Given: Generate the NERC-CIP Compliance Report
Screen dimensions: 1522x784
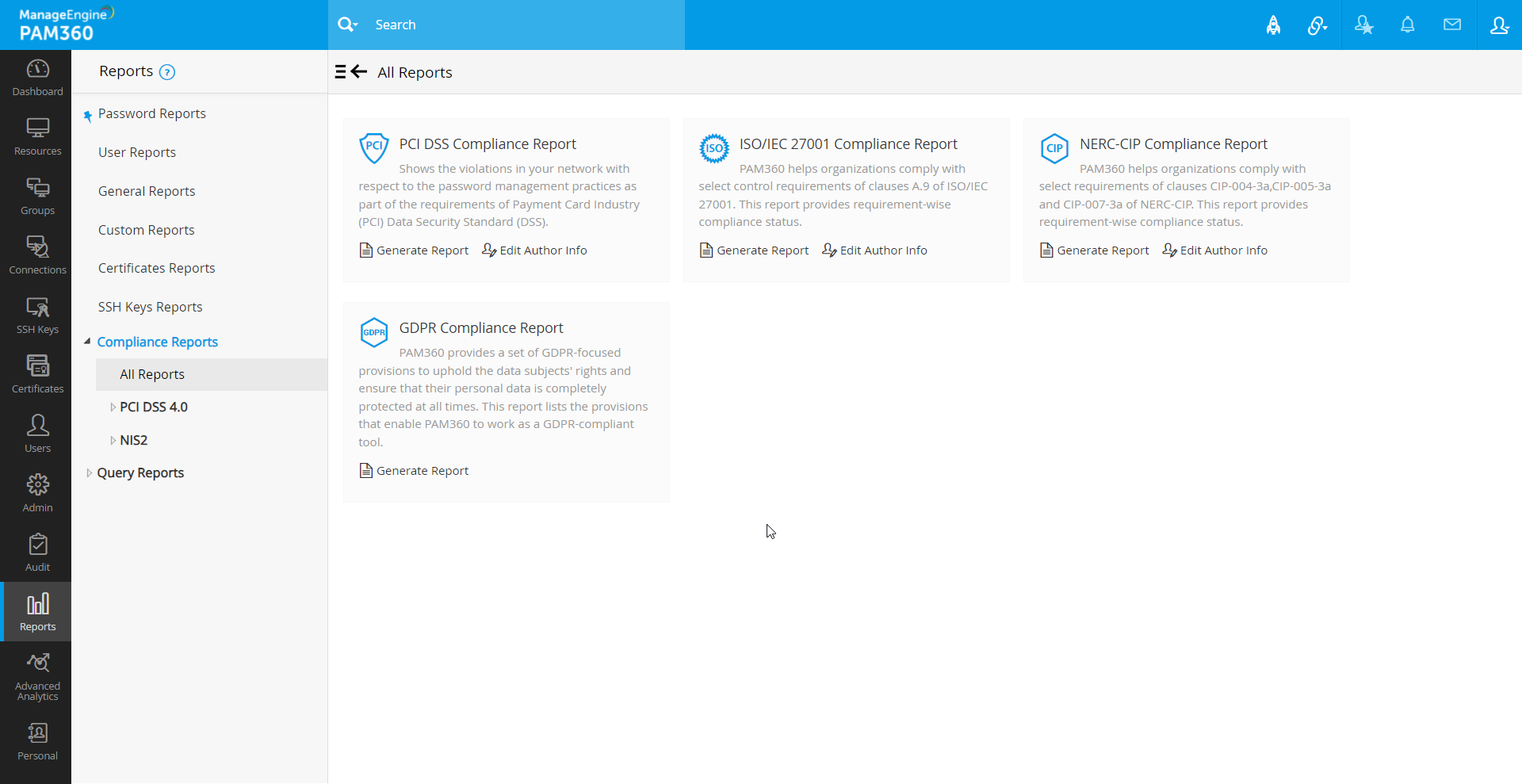Looking at the screenshot, I should click(x=1094, y=250).
